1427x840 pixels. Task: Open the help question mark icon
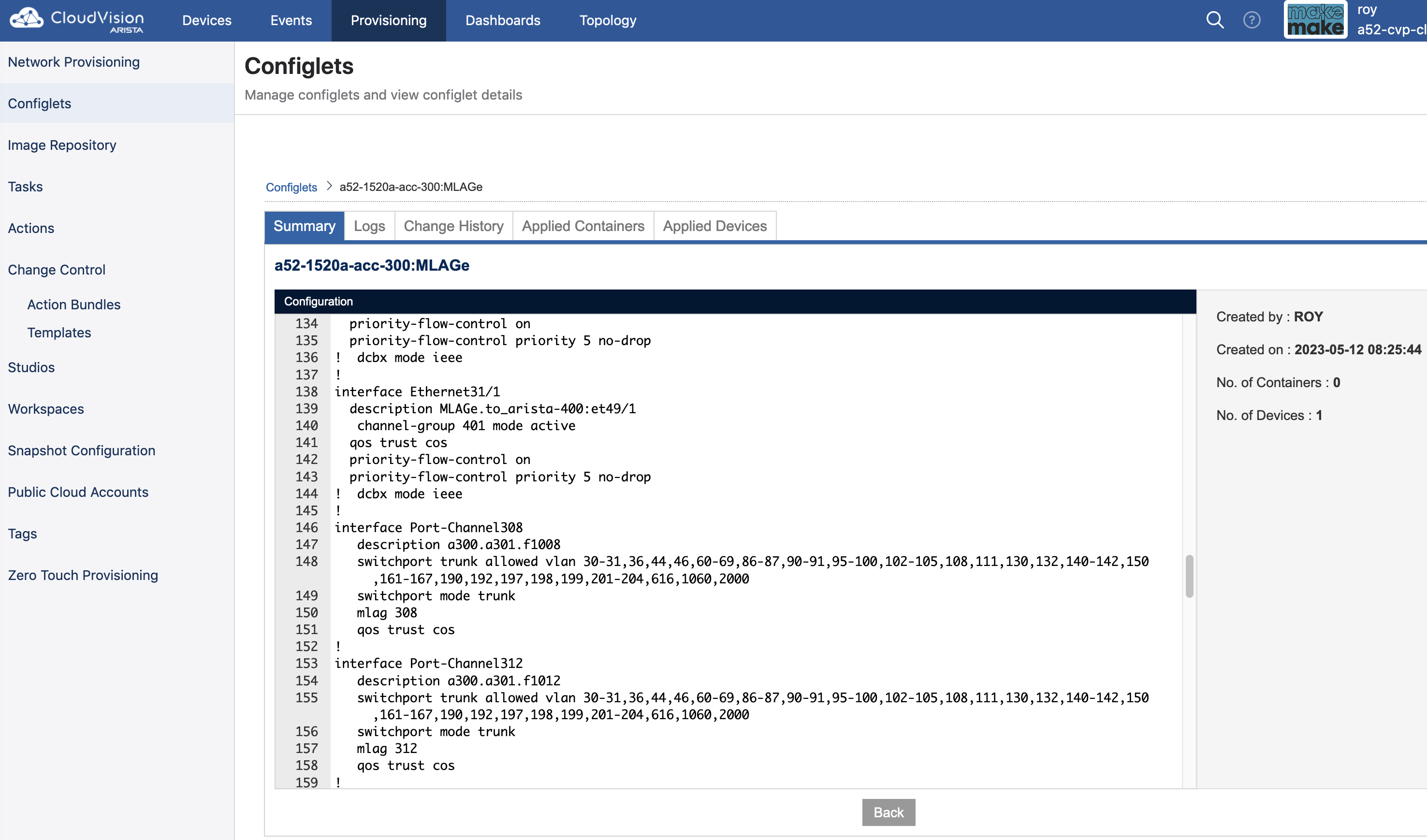(x=1252, y=20)
